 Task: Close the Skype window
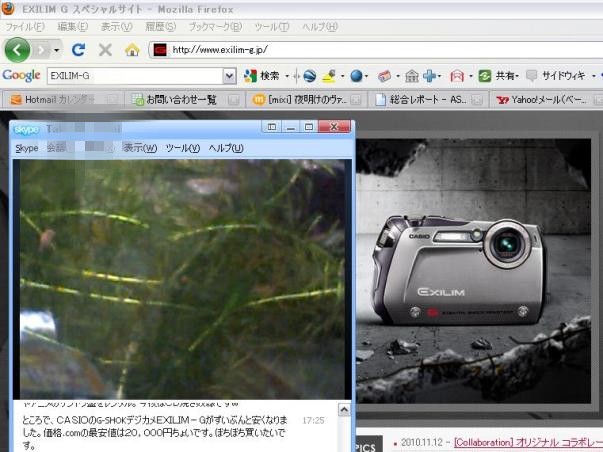(334, 127)
